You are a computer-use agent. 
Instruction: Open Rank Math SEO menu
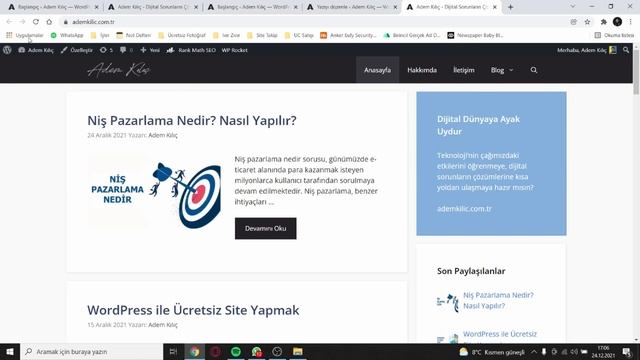point(191,50)
